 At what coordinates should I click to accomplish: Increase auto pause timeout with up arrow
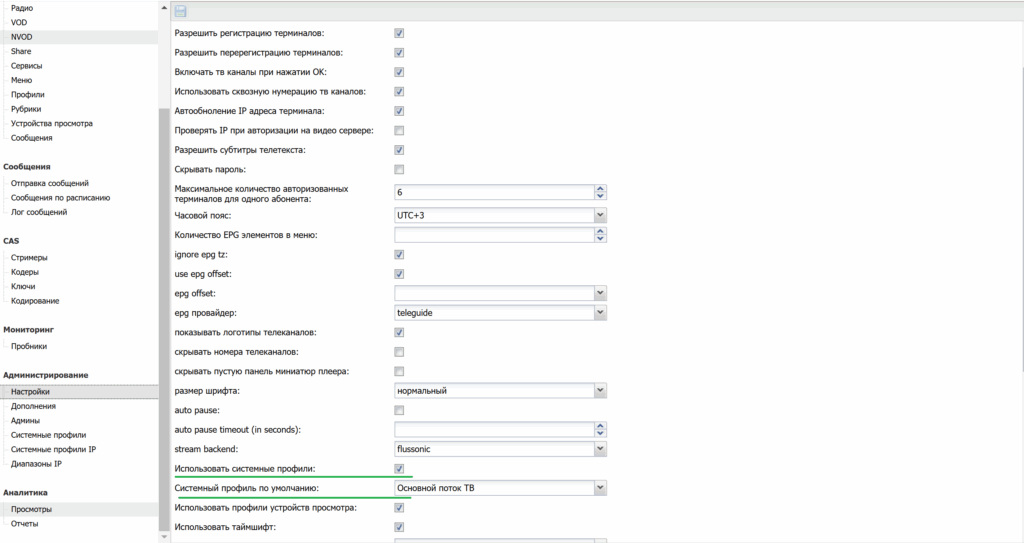600,425
